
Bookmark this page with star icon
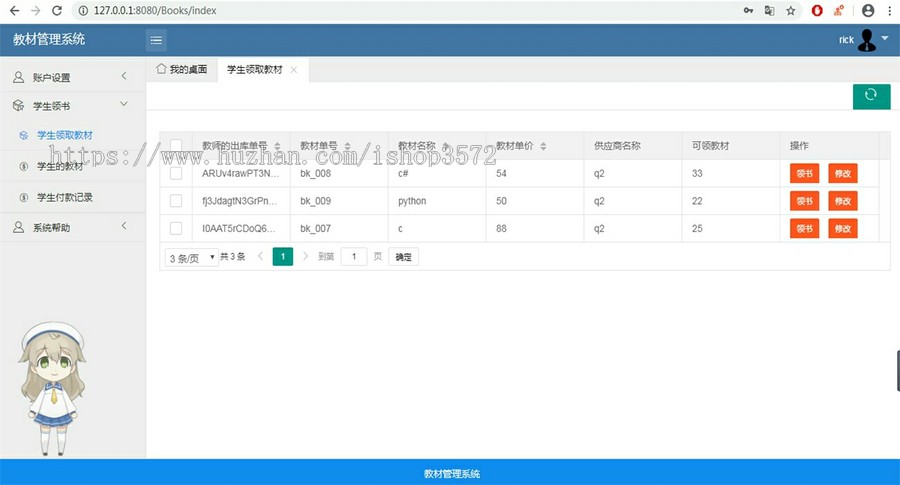tap(791, 10)
